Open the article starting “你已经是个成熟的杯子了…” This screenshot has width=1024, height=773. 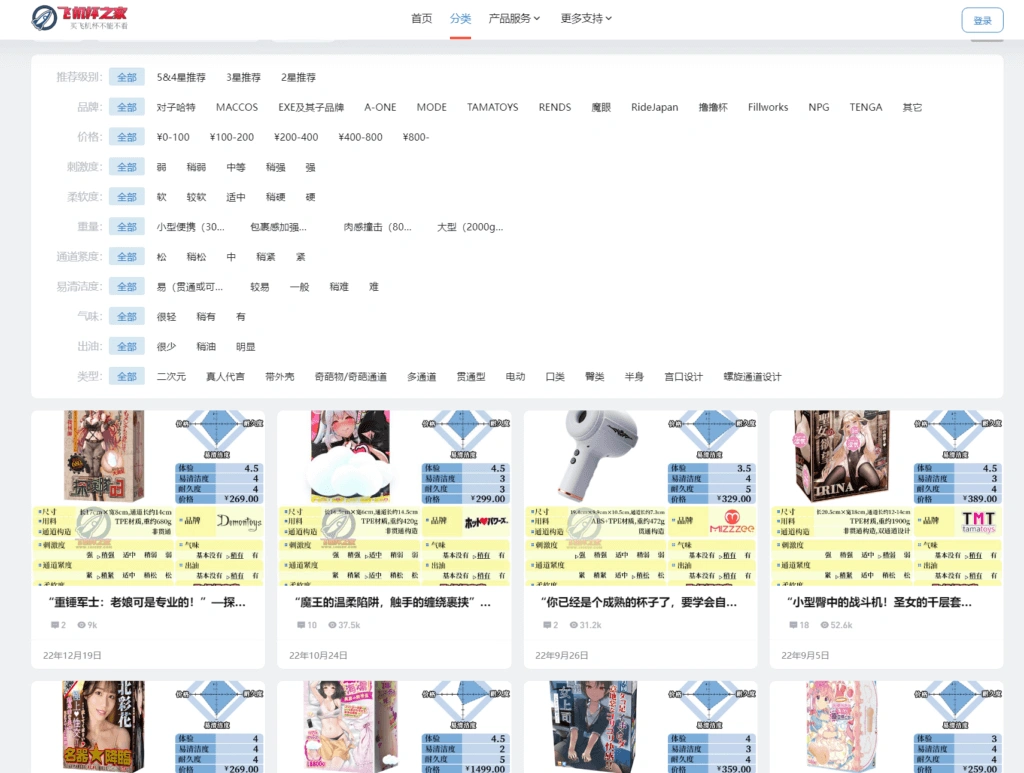(x=639, y=603)
